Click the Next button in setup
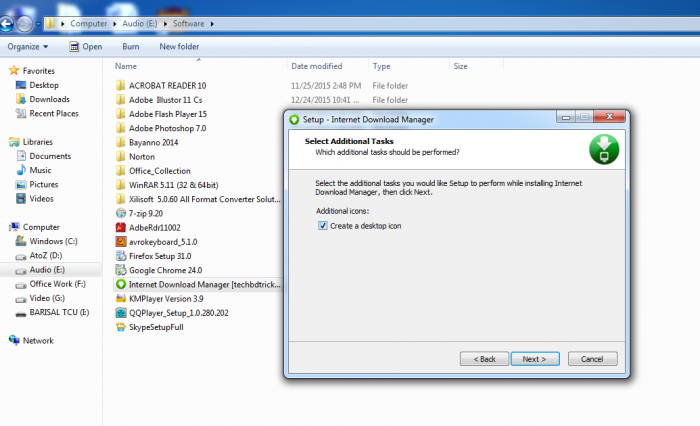 pyautogui.click(x=535, y=359)
